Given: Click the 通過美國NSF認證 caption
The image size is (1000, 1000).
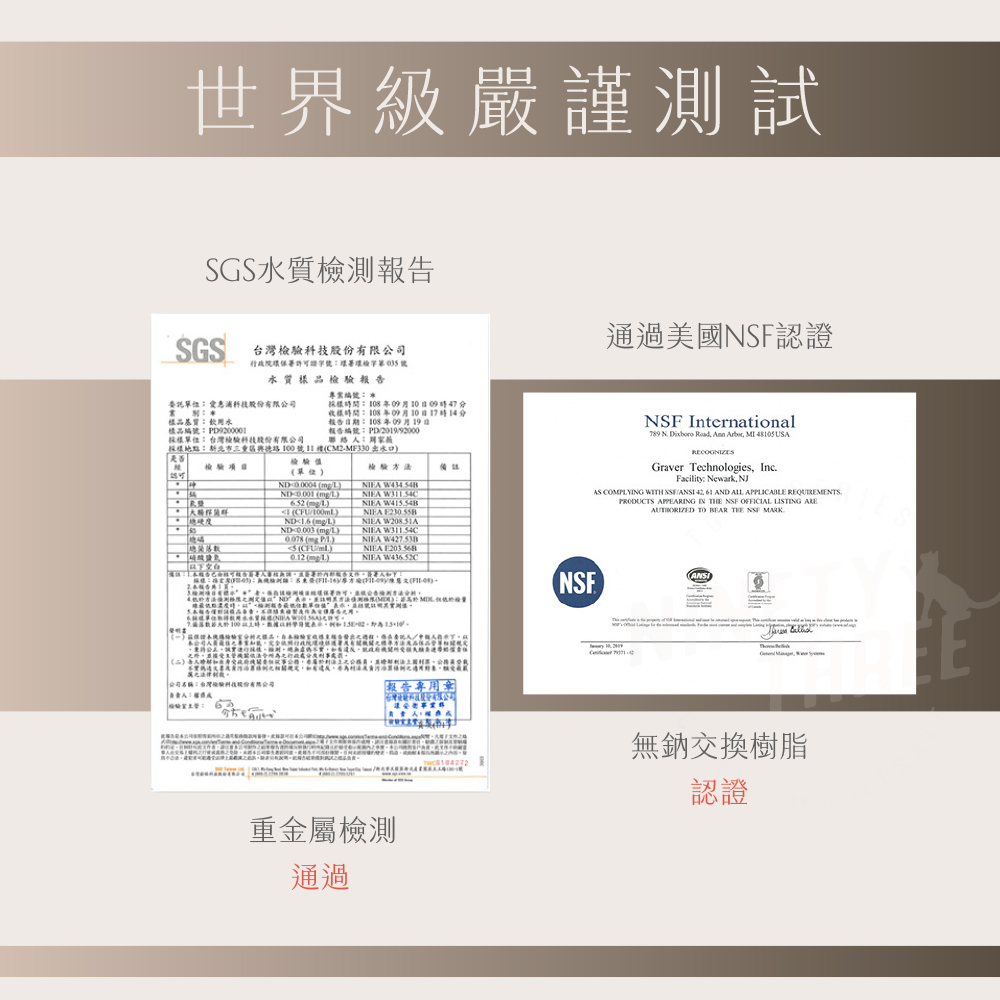Looking at the screenshot, I should click(719, 337).
